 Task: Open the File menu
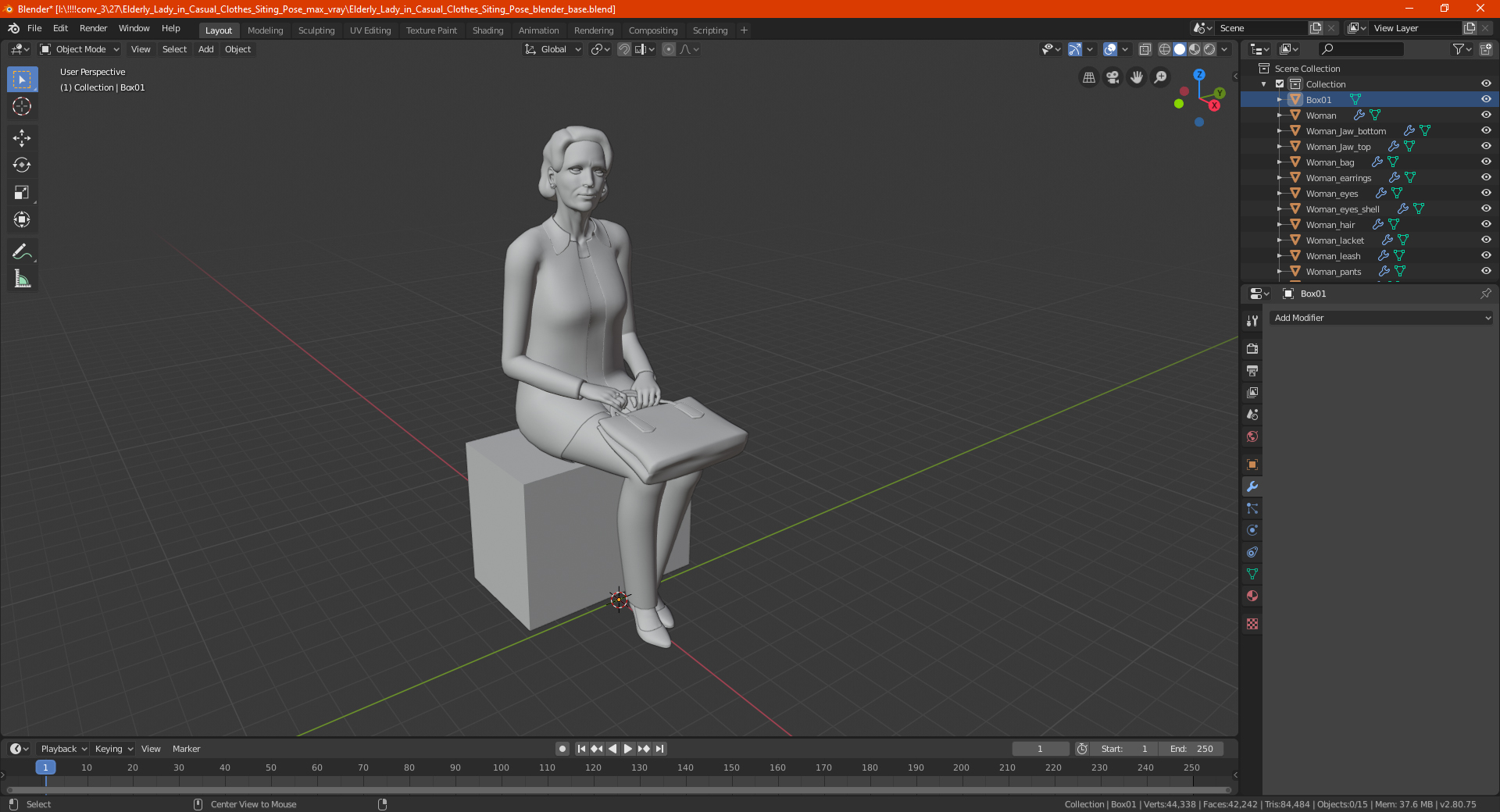[34, 28]
